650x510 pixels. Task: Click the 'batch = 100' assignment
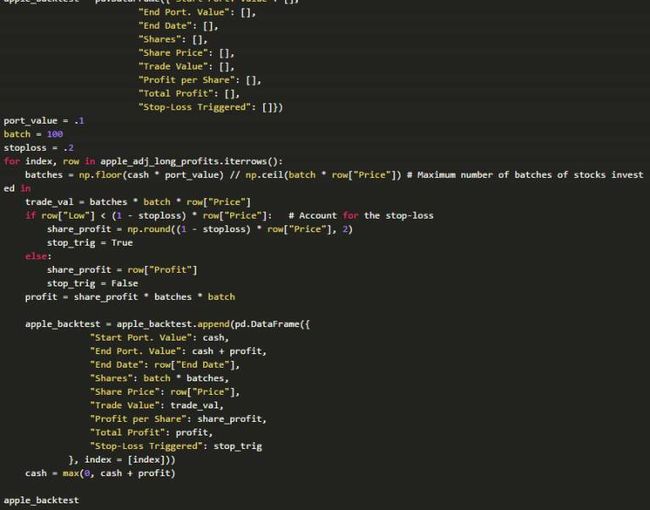coord(33,134)
